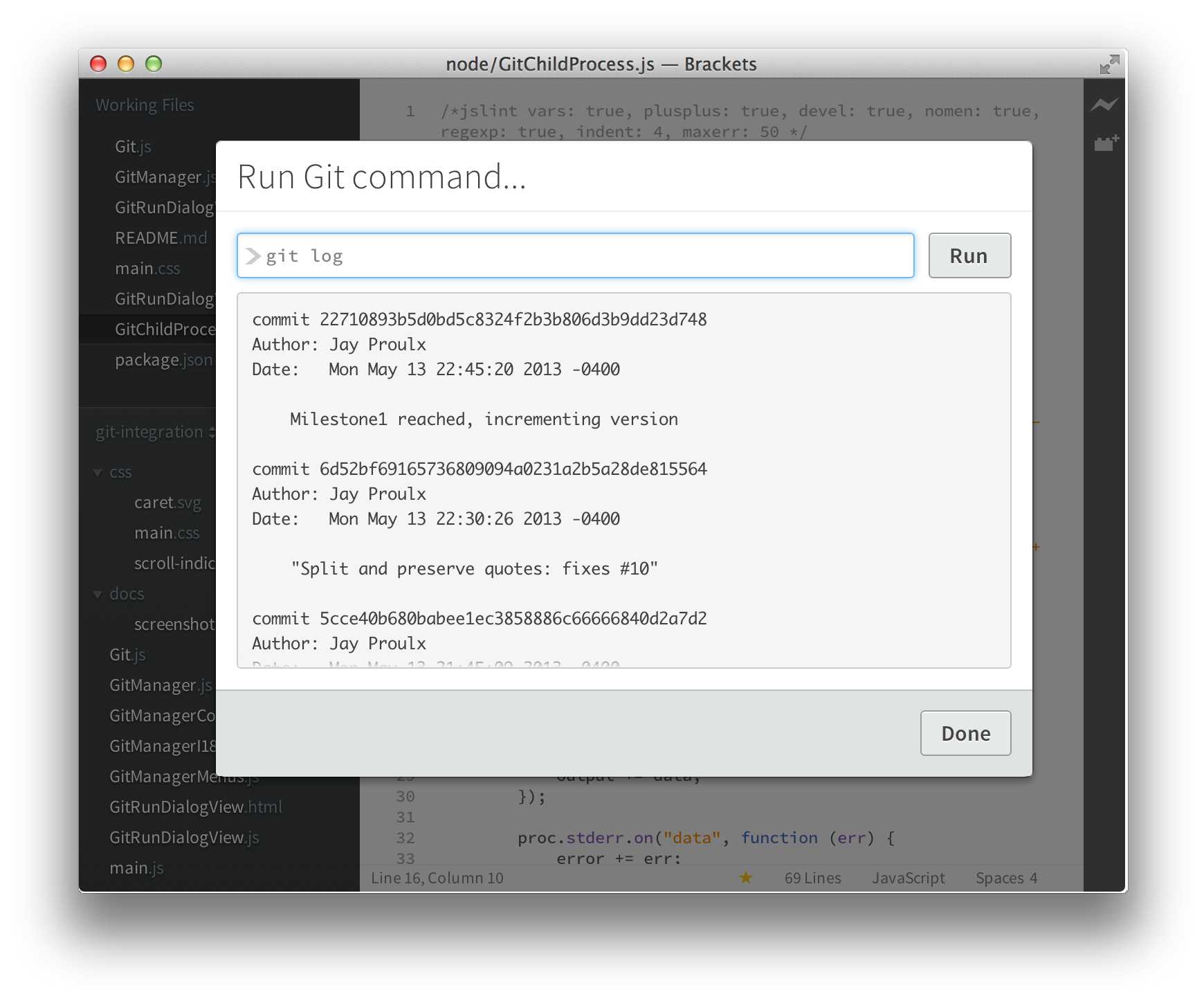The width and height of the screenshot is (1204, 1001).
Task: Click the green zoom window button
Action: click(154, 64)
